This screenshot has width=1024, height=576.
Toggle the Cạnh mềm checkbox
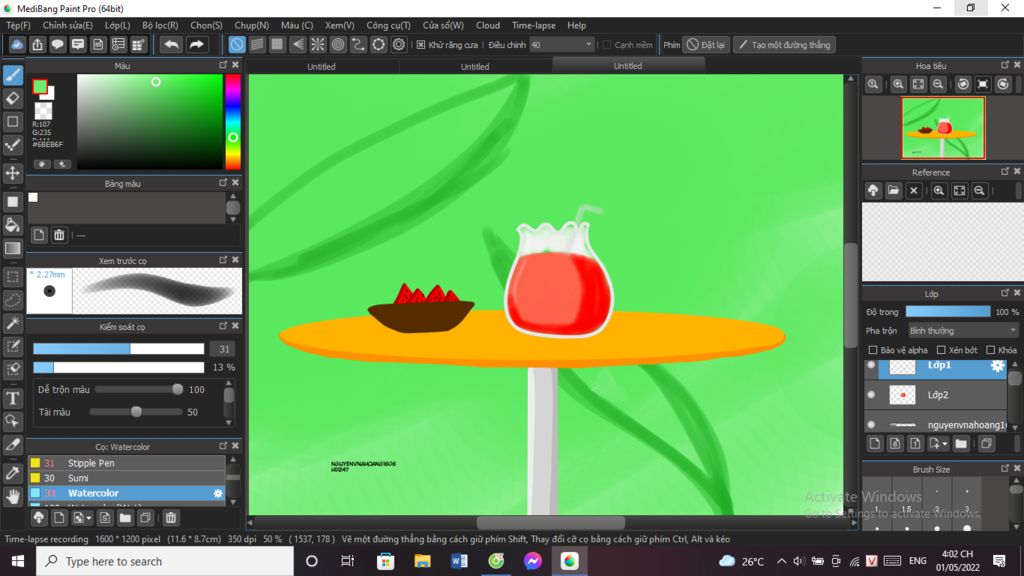(607, 45)
